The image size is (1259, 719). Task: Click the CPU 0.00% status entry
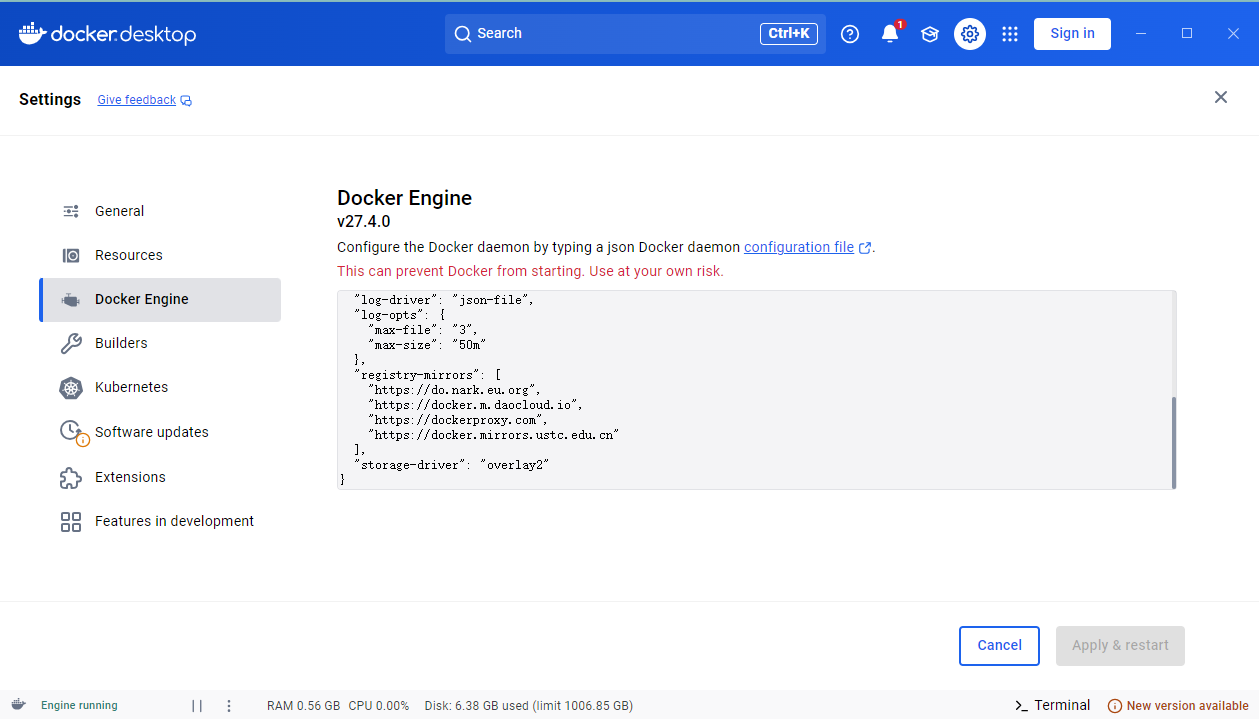click(x=379, y=706)
